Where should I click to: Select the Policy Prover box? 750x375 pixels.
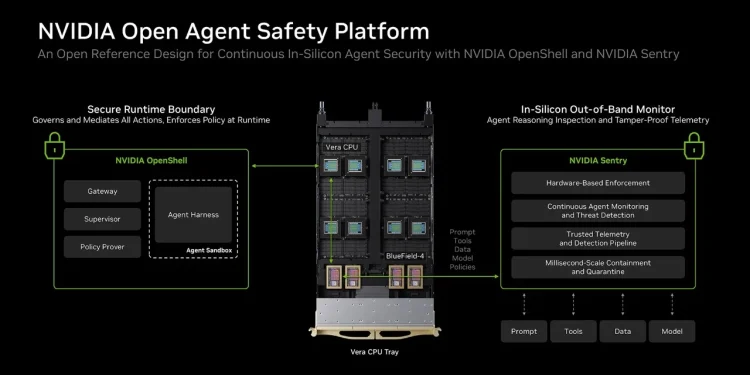[x=102, y=247]
